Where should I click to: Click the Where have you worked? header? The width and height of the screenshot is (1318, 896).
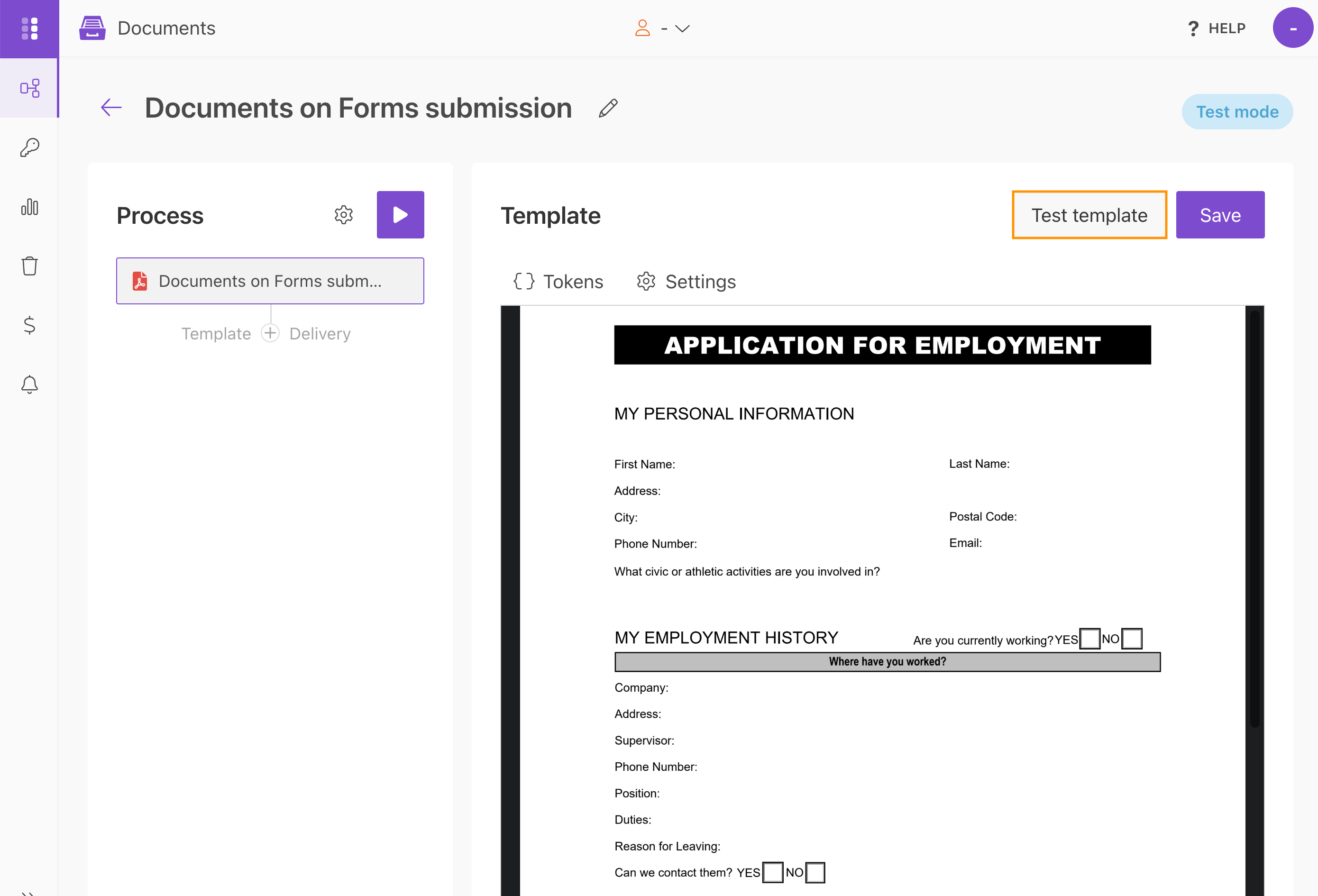(x=888, y=662)
